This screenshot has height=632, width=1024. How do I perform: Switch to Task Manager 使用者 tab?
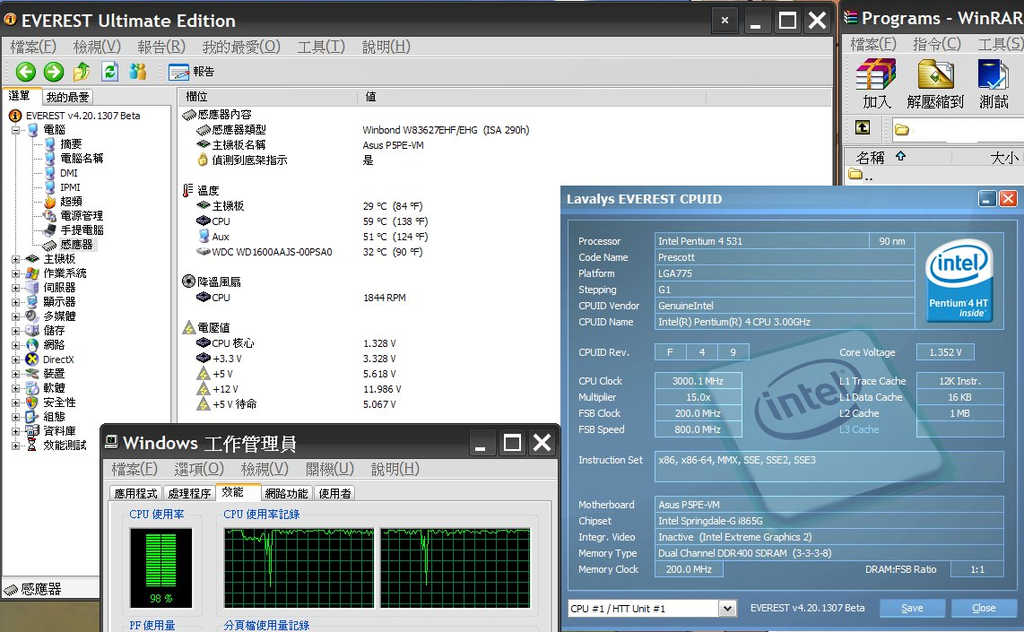click(x=334, y=494)
